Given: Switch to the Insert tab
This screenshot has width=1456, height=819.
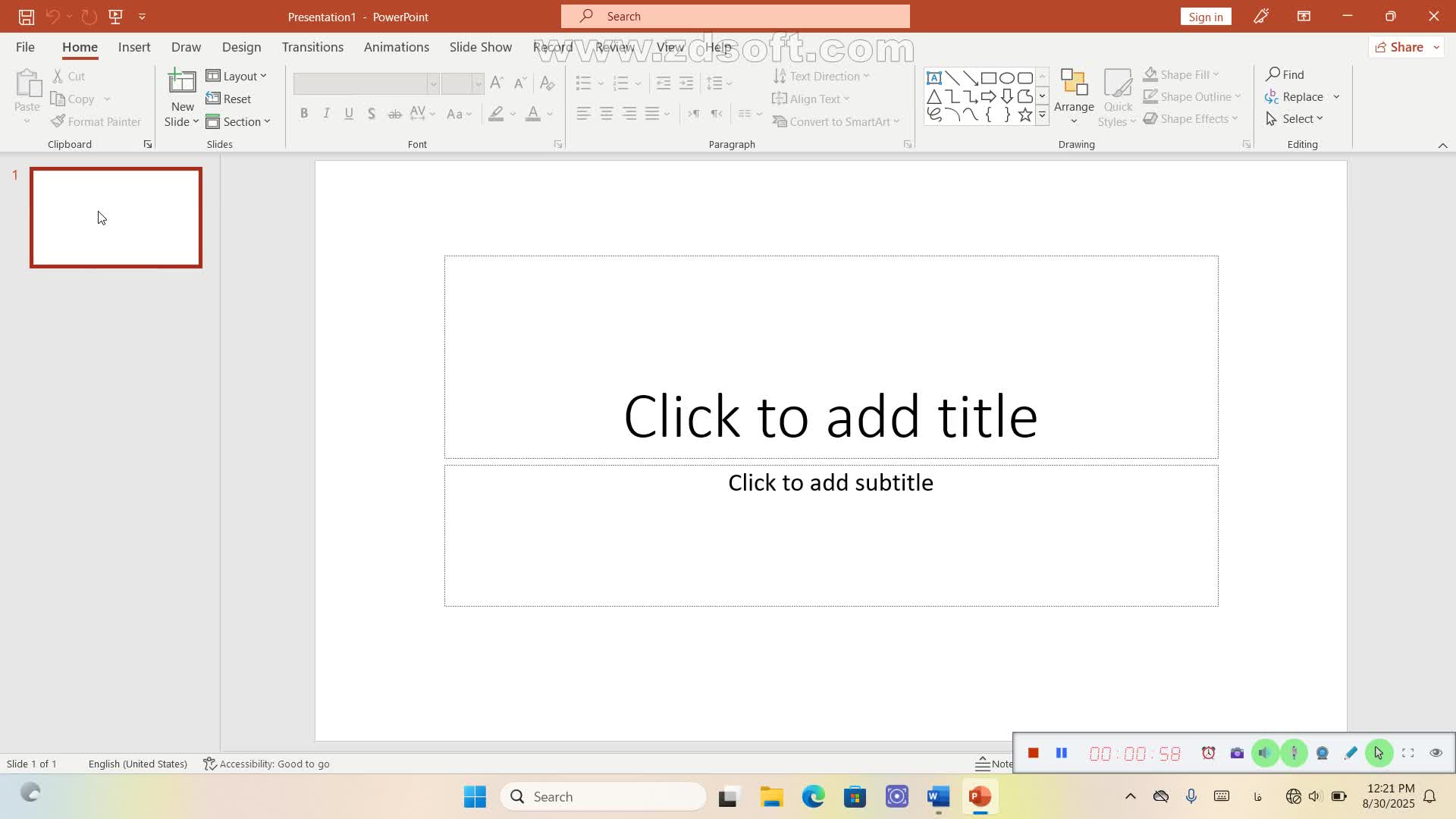Looking at the screenshot, I should (134, 47).
